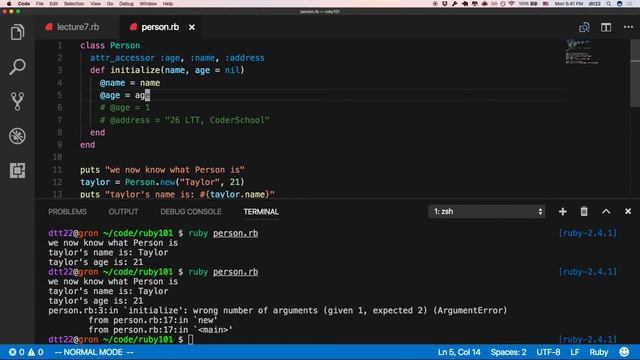The image size is (640, 360).
Task: Change indentation via Spaces: 2
Action: click(x=508, y=352)
